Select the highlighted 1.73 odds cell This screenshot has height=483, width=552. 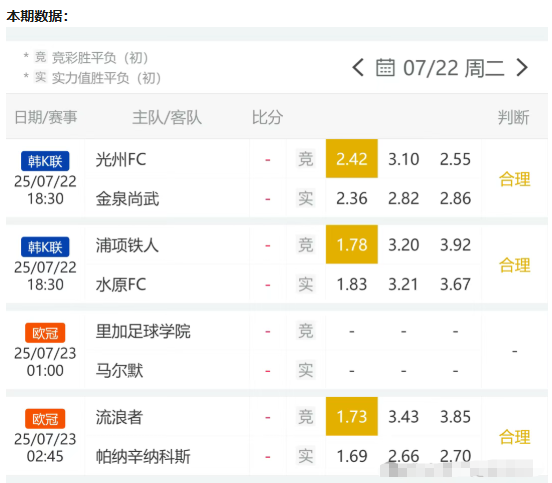point(352,416)
